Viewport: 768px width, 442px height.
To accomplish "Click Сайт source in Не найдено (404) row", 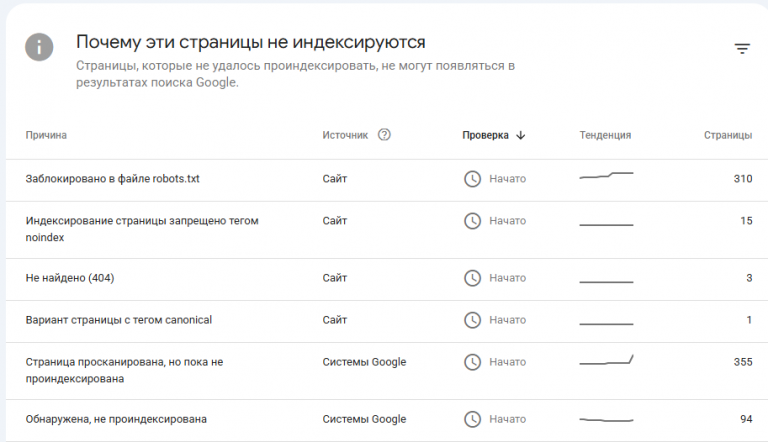I will pos(335,278).
